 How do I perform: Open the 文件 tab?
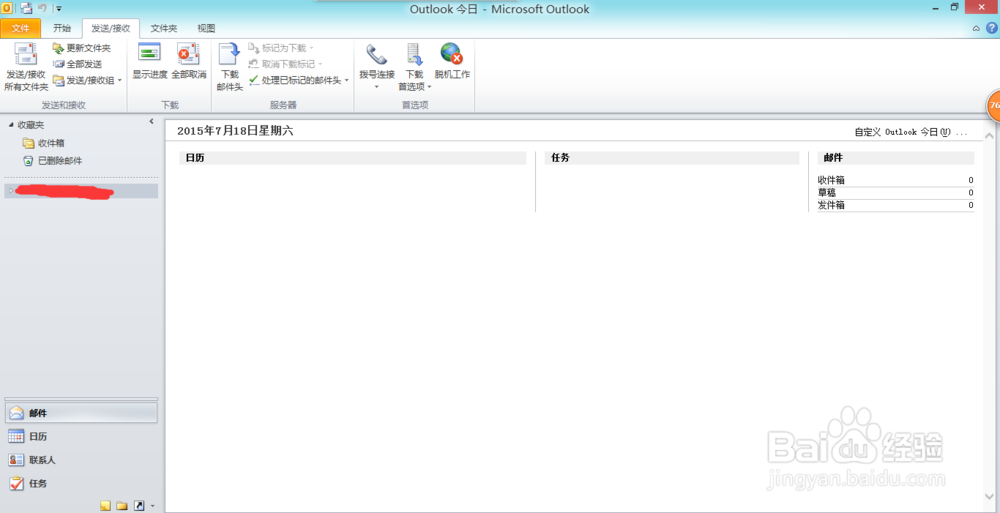coord(20,28)
